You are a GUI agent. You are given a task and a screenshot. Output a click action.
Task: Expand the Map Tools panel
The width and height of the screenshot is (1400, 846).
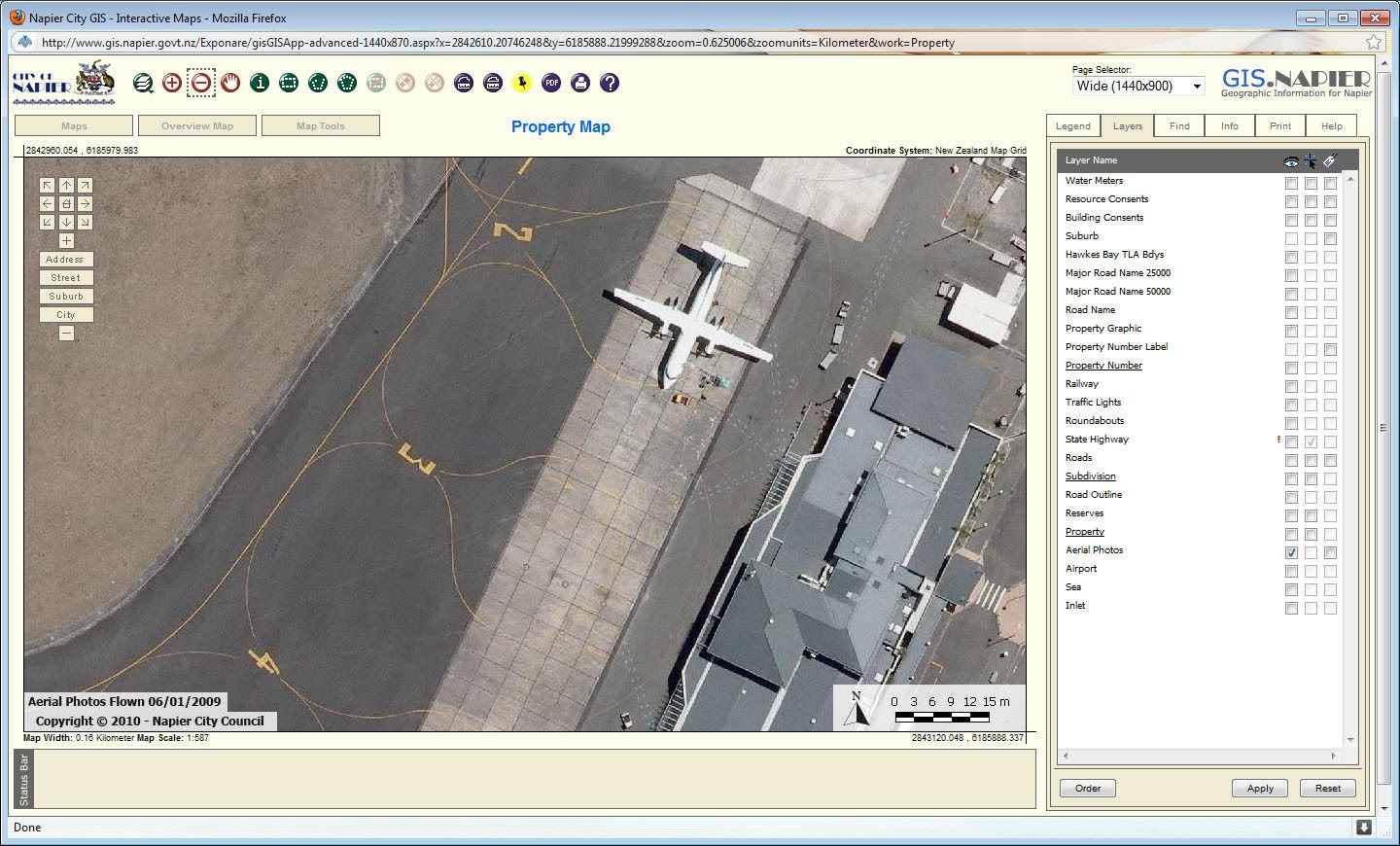point(321,126)
